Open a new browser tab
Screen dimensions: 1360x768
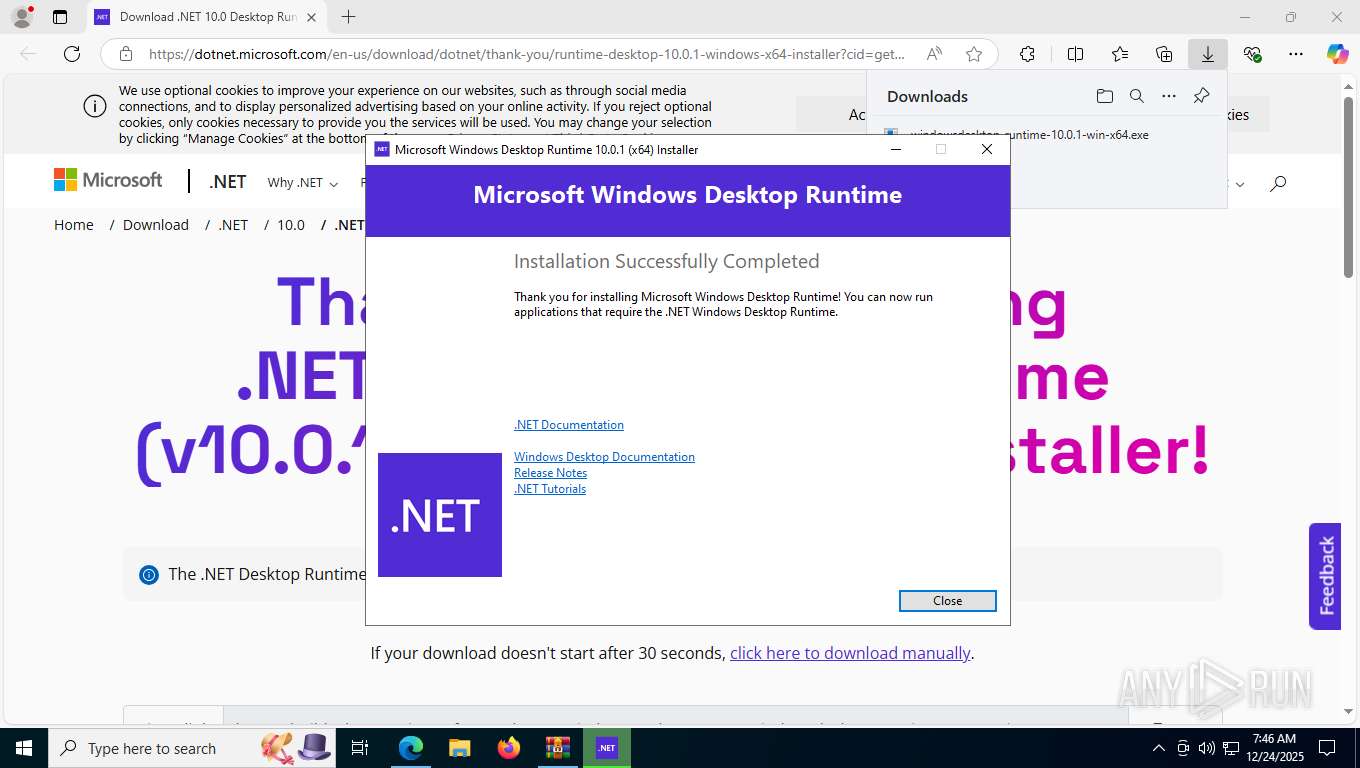[x=348, y=17]
